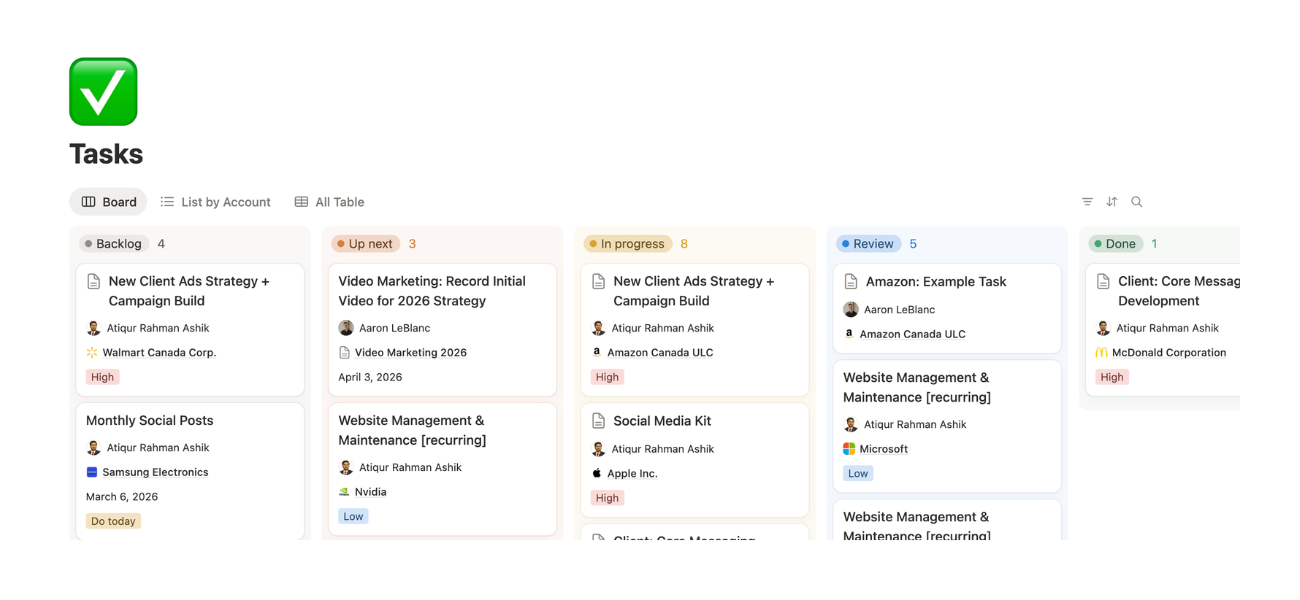This screenshot has height=600, width=1300.
Task: Click Aaron LeBlanc avatar on Amazon: Example Task card
Action: coord(851,310)
